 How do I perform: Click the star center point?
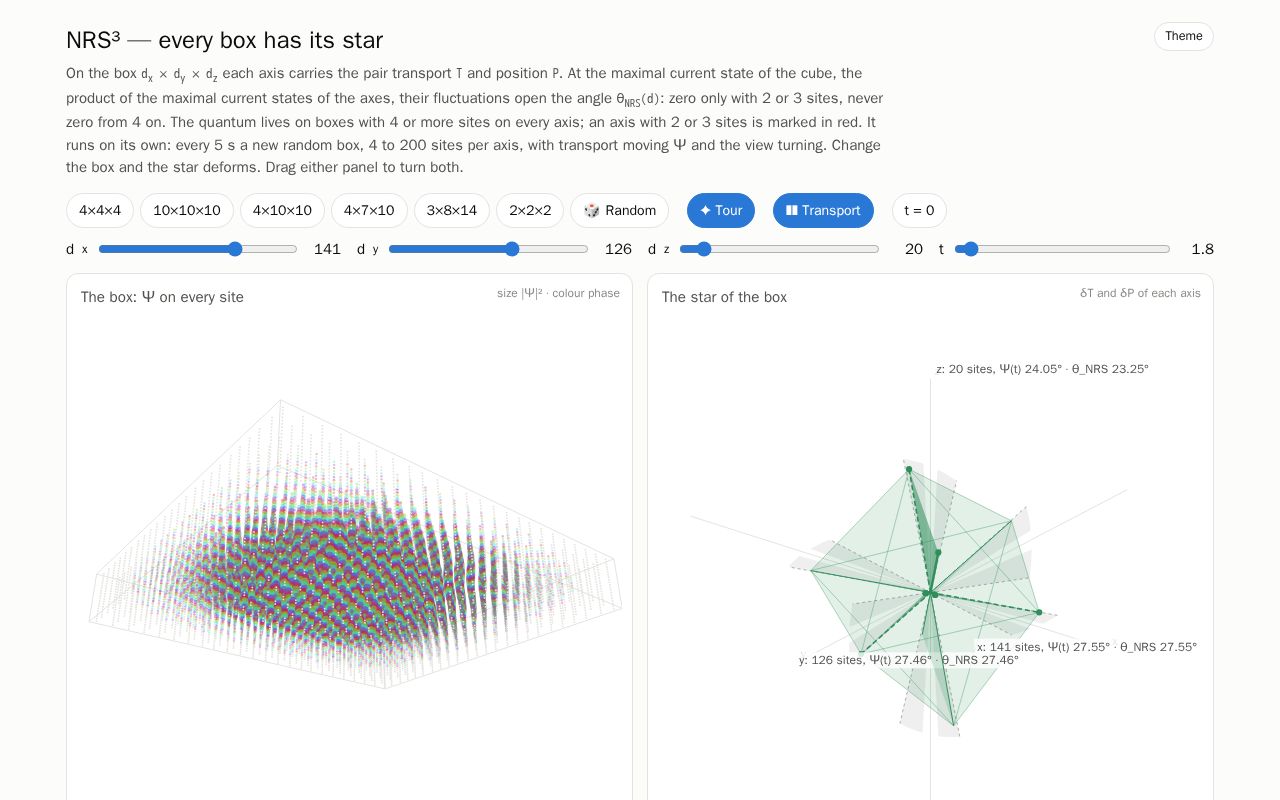click(930, 593)
